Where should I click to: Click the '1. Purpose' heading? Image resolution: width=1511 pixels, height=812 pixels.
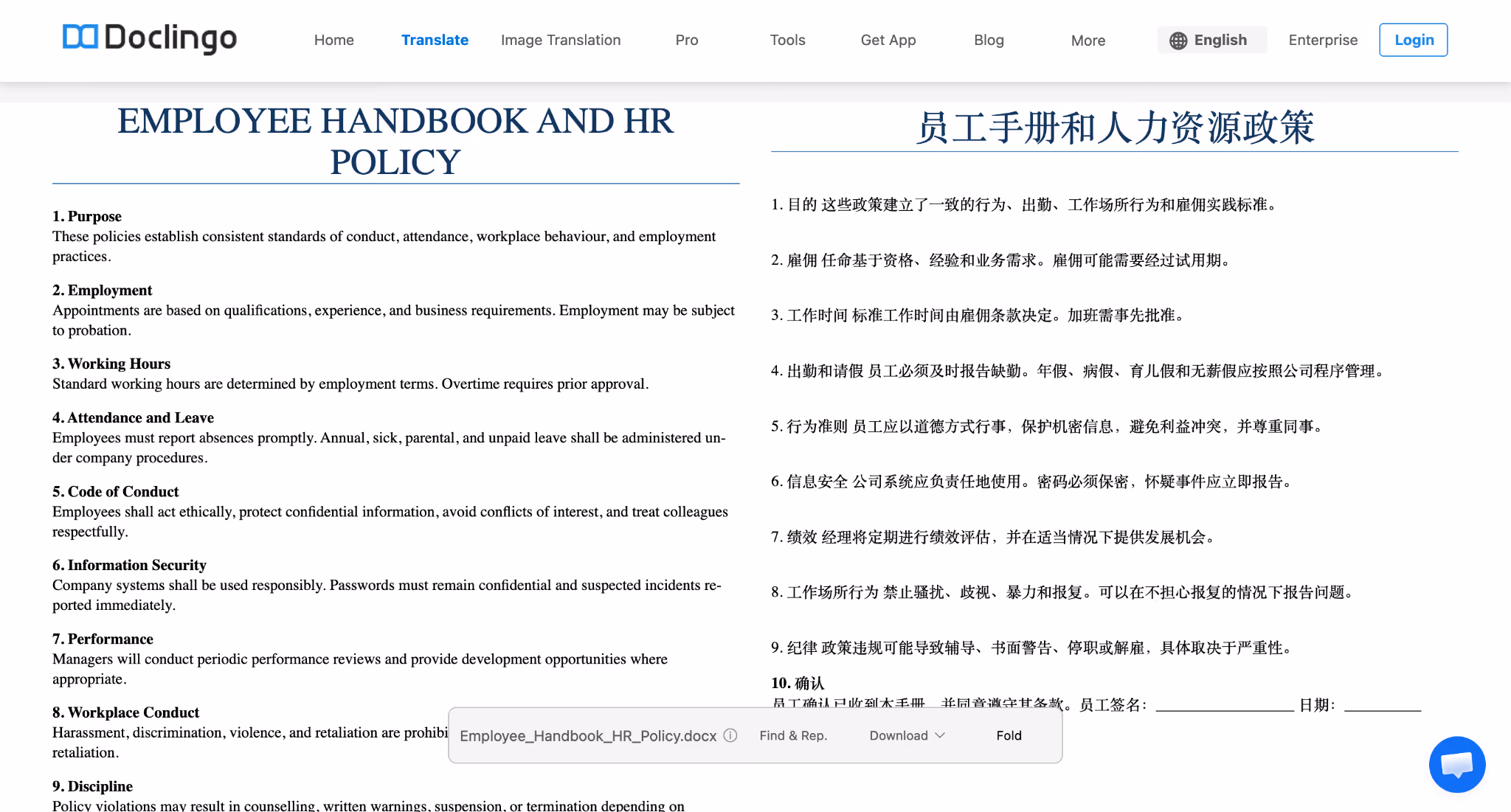pyautogui.click(x=87, y=216)
